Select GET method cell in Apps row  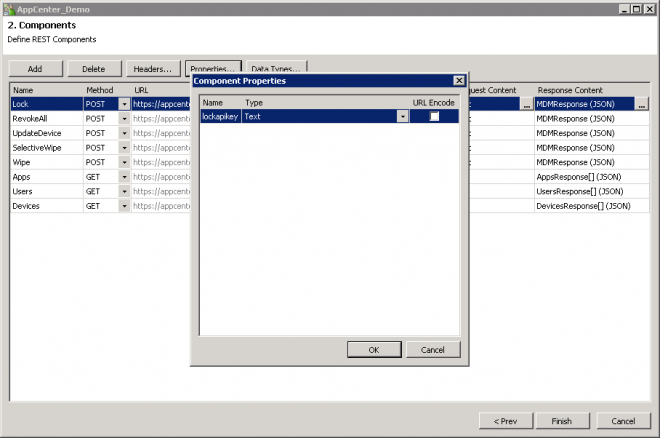click(101, 177)
